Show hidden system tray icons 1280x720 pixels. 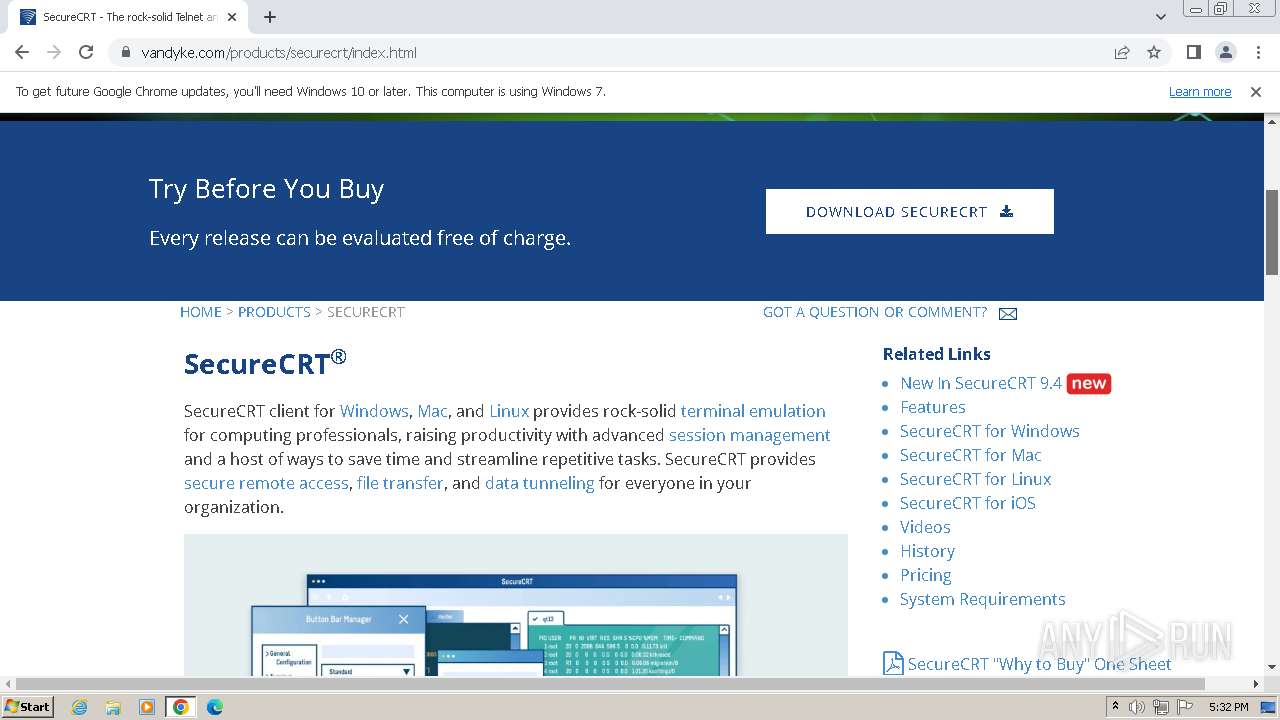click(x=1115, y=707)
